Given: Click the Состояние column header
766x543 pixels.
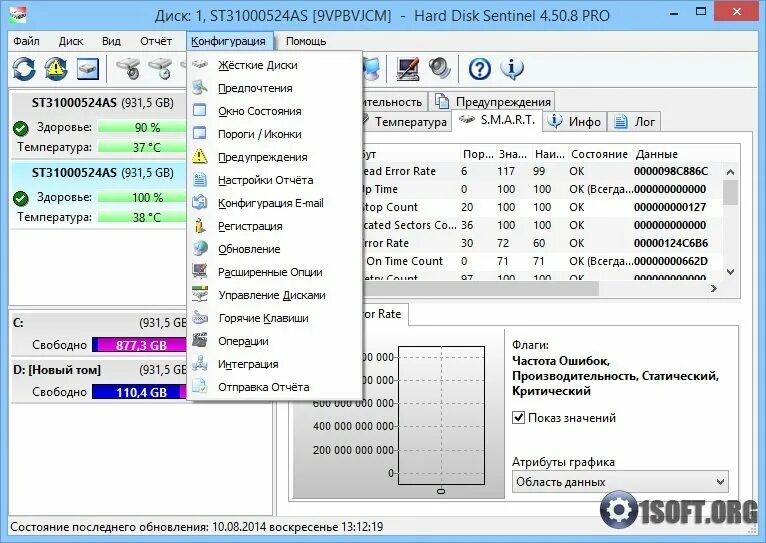Looking at the screenshot, I should [599, 154].
